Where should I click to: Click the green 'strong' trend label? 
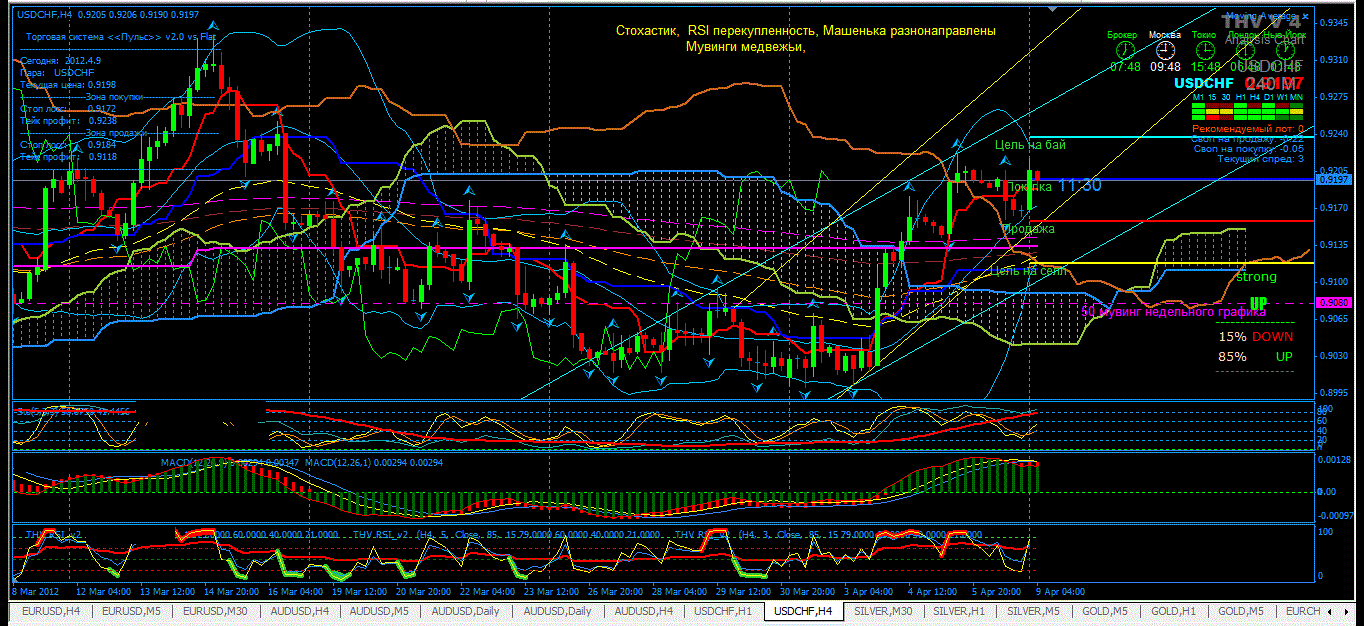[x=1256, y=277]
